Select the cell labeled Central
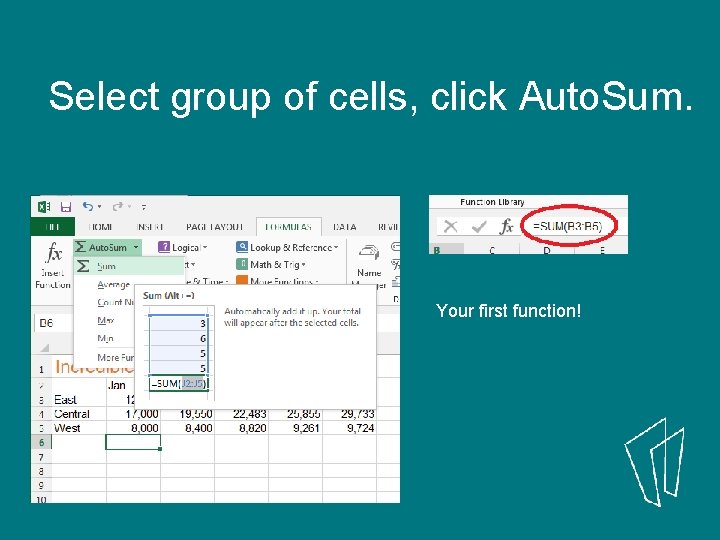 point(79,414)
